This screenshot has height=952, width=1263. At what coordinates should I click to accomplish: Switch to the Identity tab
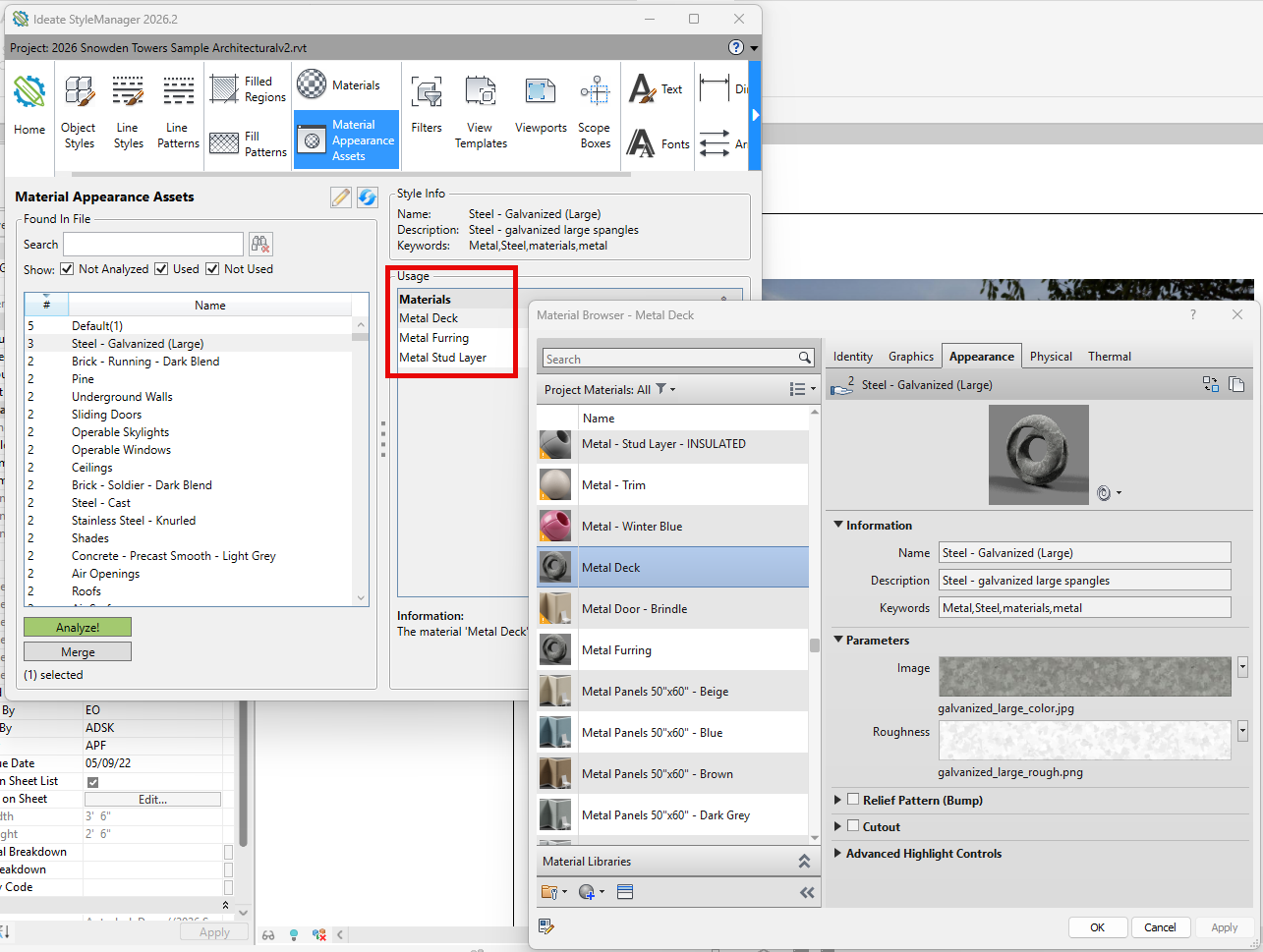point(853,357)
